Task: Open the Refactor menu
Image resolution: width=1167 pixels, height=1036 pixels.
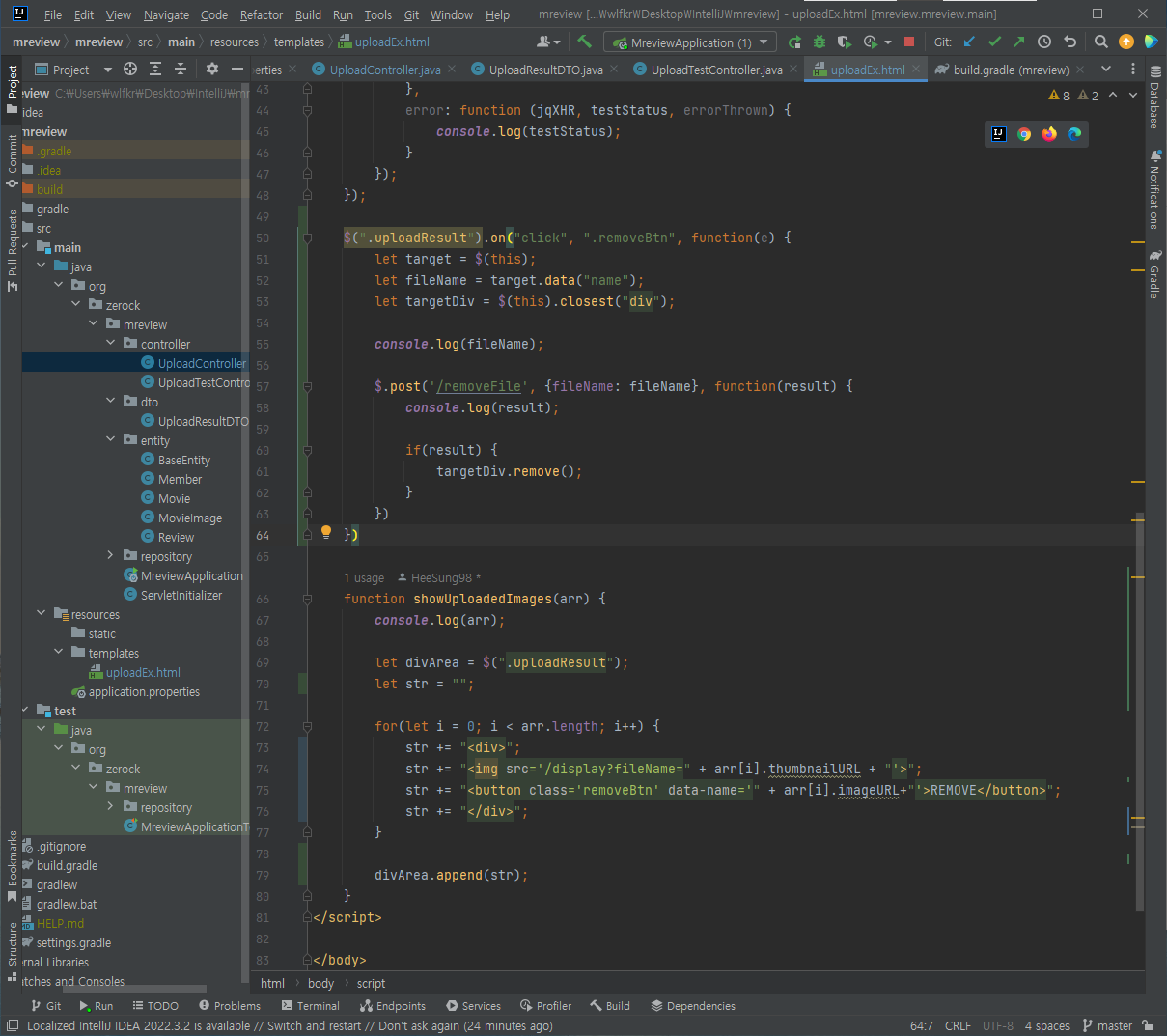Action: (x=262, y=14)
